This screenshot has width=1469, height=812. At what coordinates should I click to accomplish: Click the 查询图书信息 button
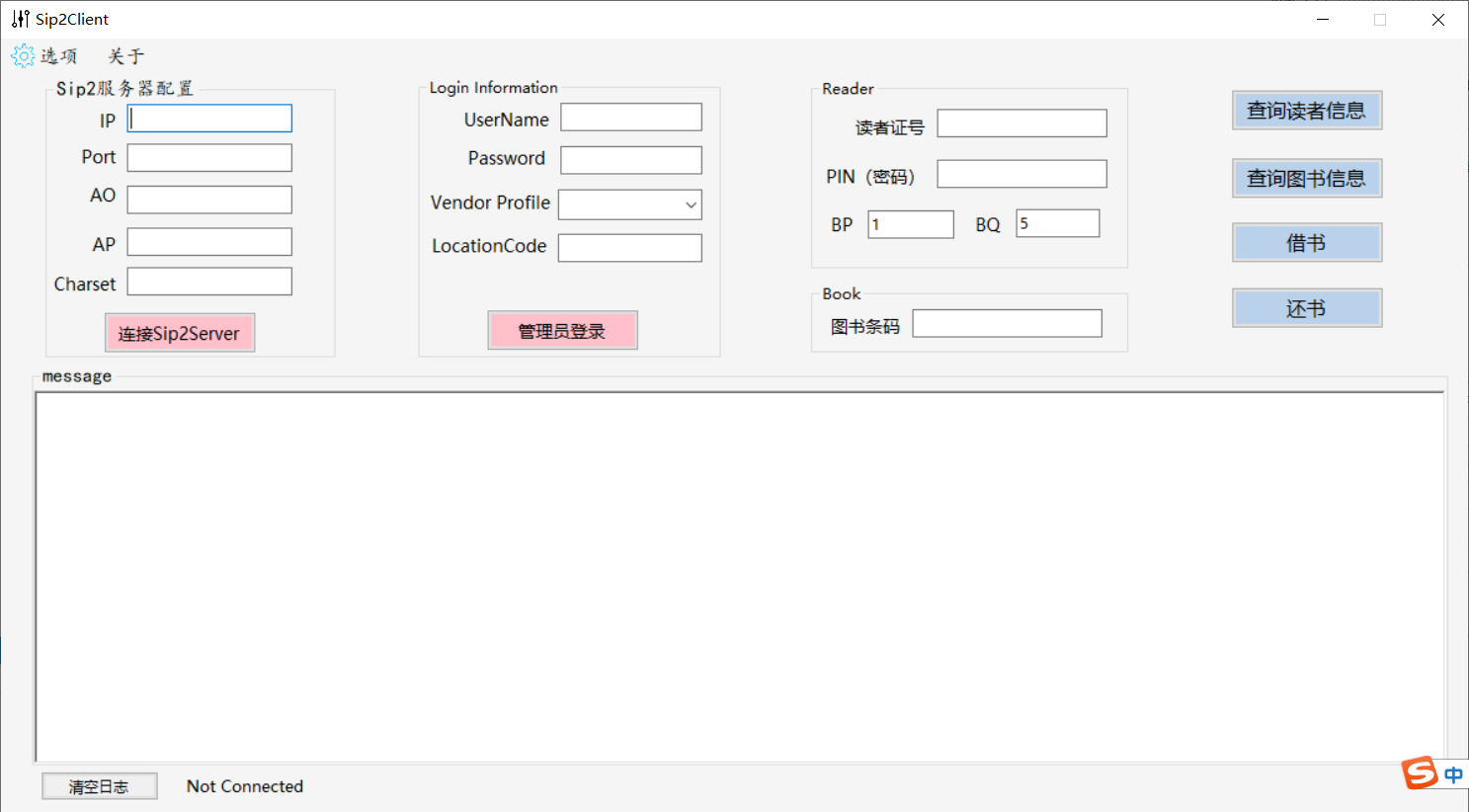coord(1306,178)
